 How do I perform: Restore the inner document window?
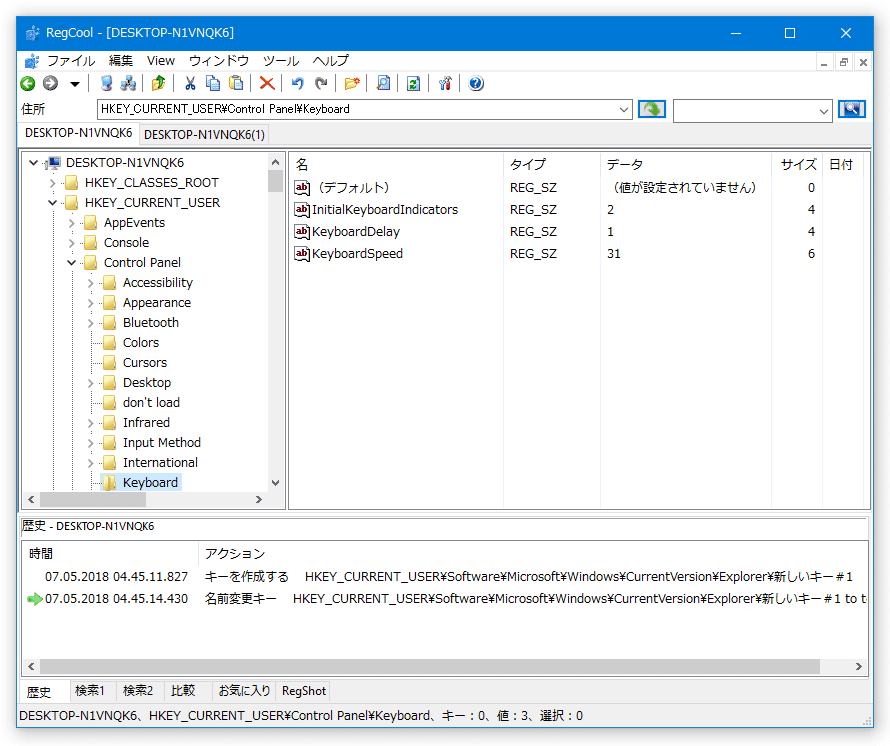(844, 62)
